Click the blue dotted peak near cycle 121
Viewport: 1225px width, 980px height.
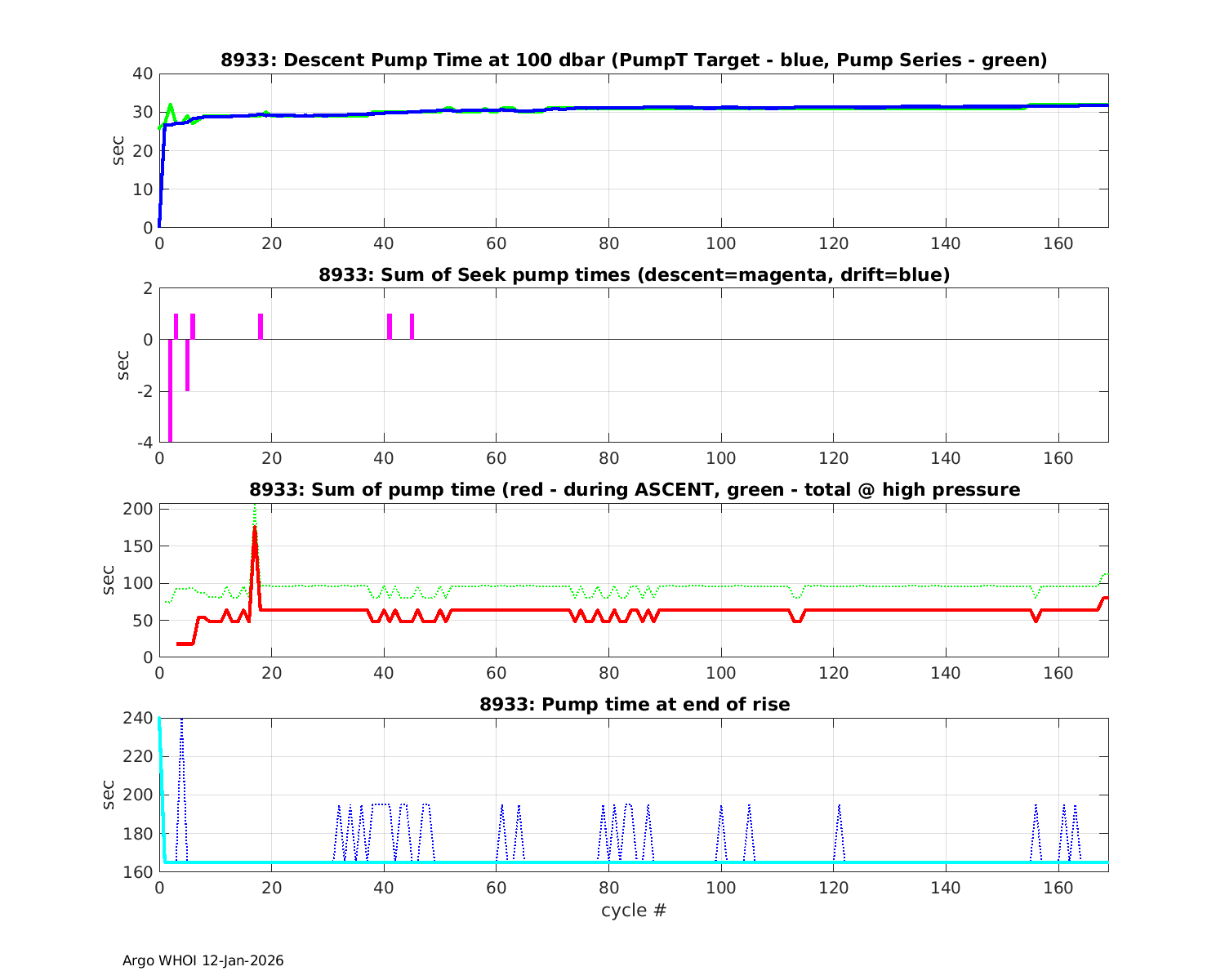(839, 807)
